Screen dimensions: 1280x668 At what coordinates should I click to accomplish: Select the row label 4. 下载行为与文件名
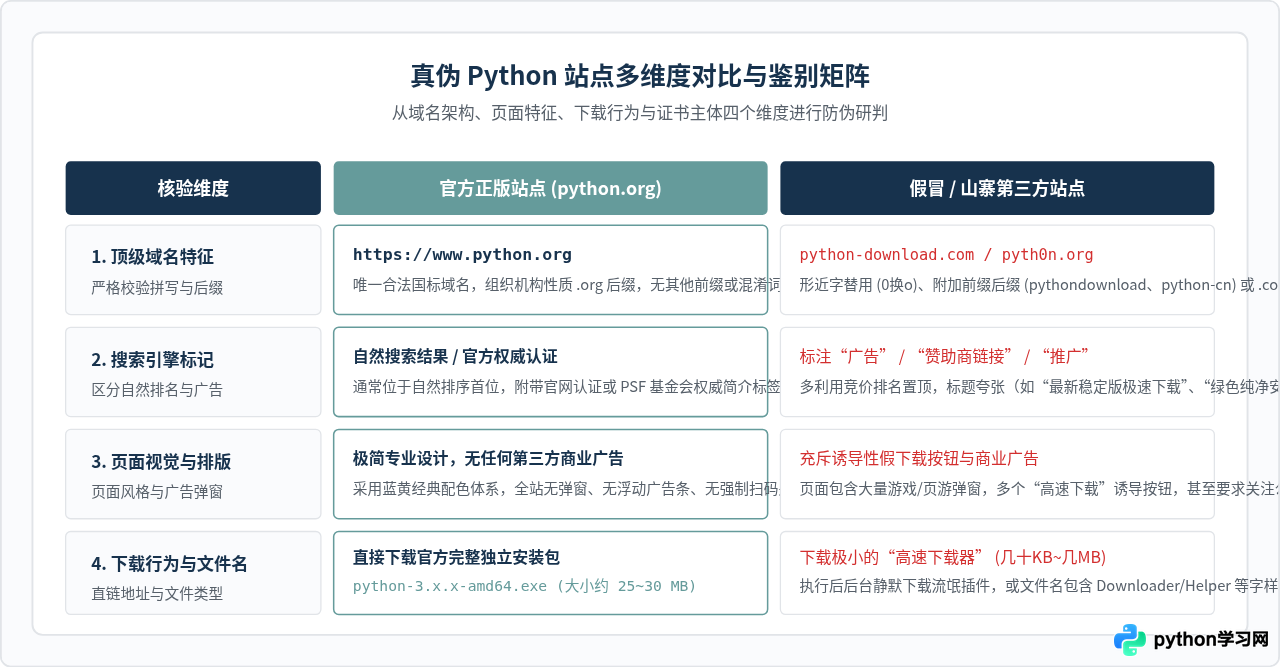[169, 563]
